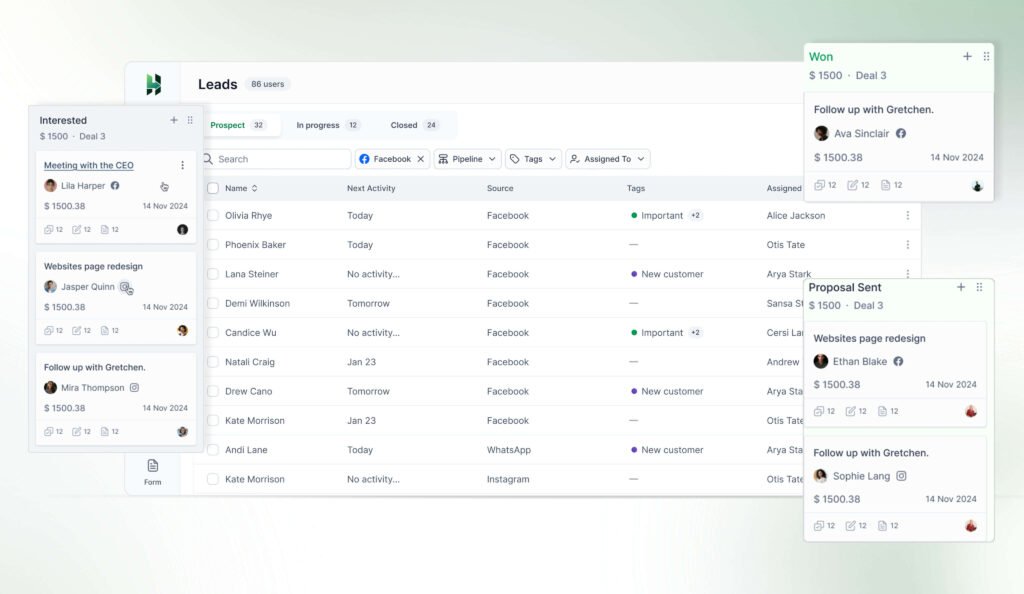Check the select-all checkbox in the table header
This screenshot has height=594, width=1024.
(x=212, y=188)
